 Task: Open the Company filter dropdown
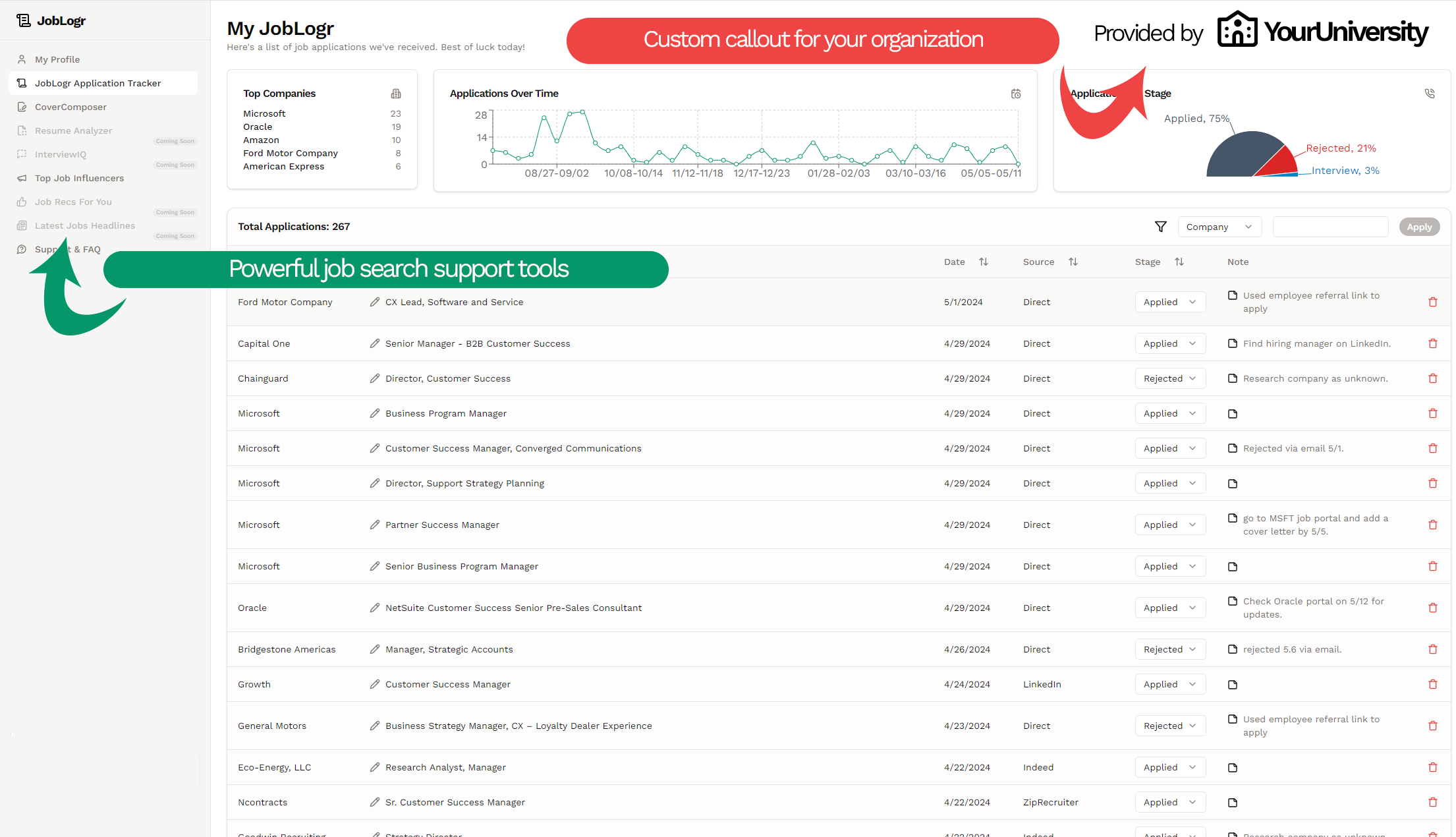click(1219, 227)
